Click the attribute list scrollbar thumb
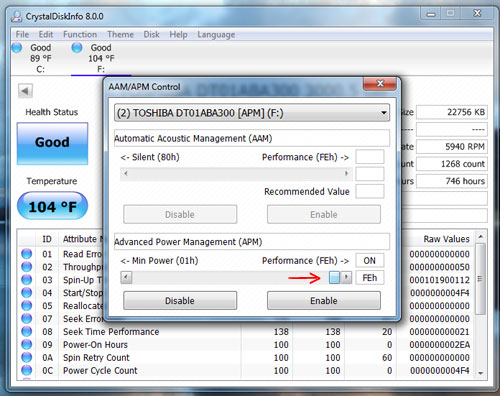Image resolution: width=500 pixels, height=396 pixels. tap(480, 279)
